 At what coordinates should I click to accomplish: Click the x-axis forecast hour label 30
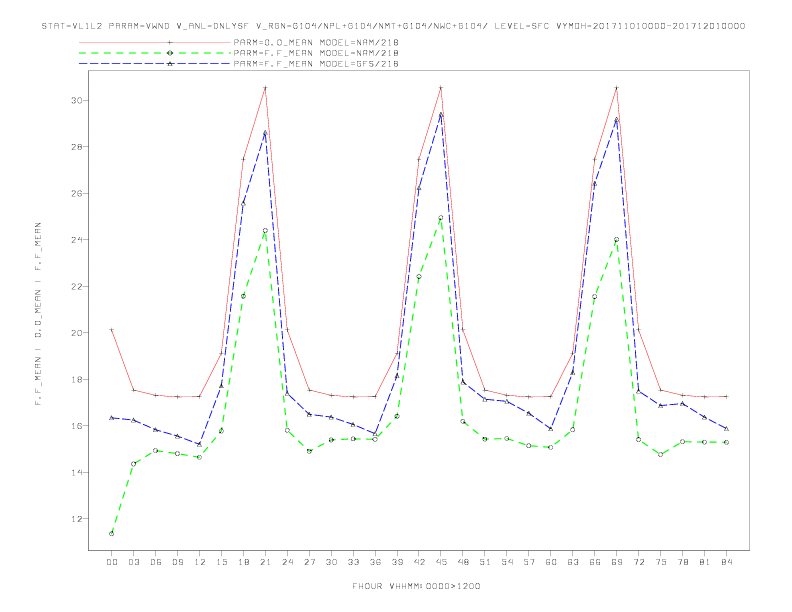(x=331, y=562)
